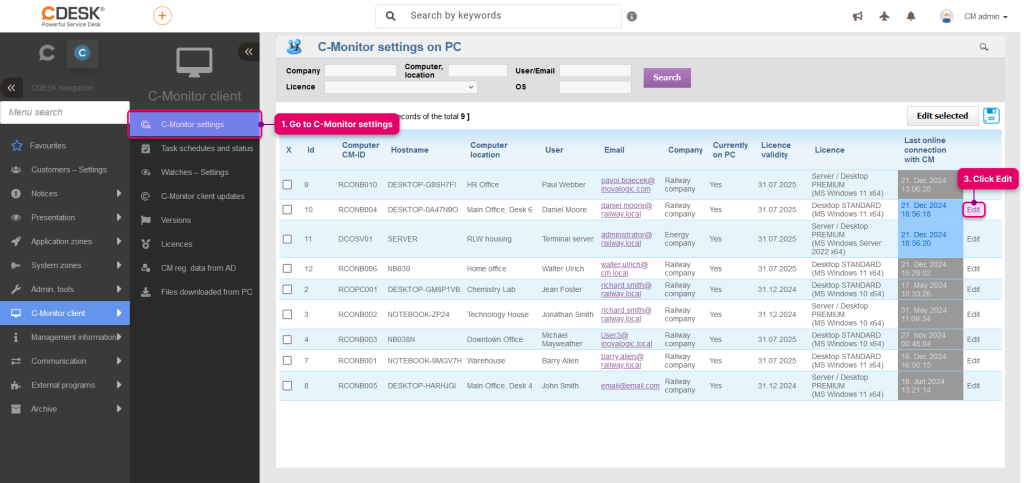
Task: Click the orange plus add icon
Action: pyautogui.click(x=162, y=16)
